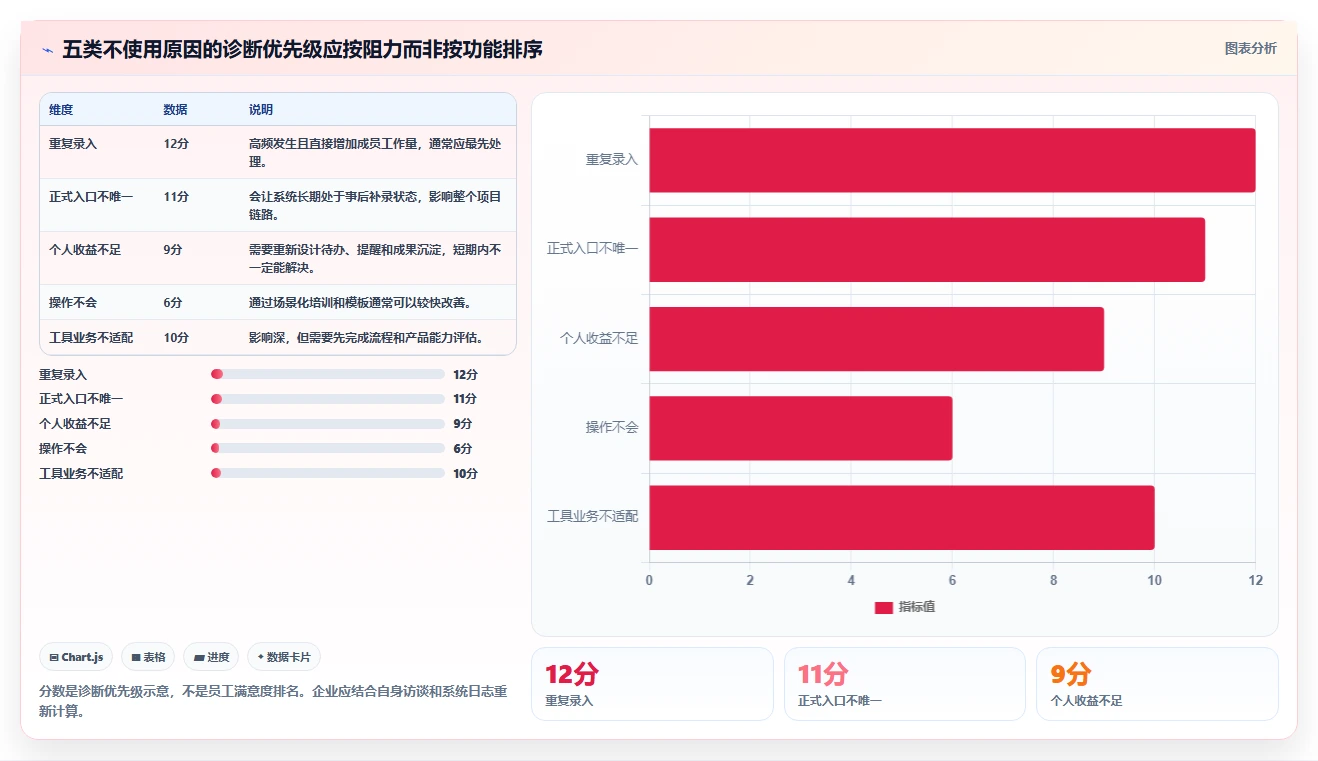Screen dimensions: 1318x761
Task: Toggle the 指标值 legend swatch
Action: click(883, 607)
